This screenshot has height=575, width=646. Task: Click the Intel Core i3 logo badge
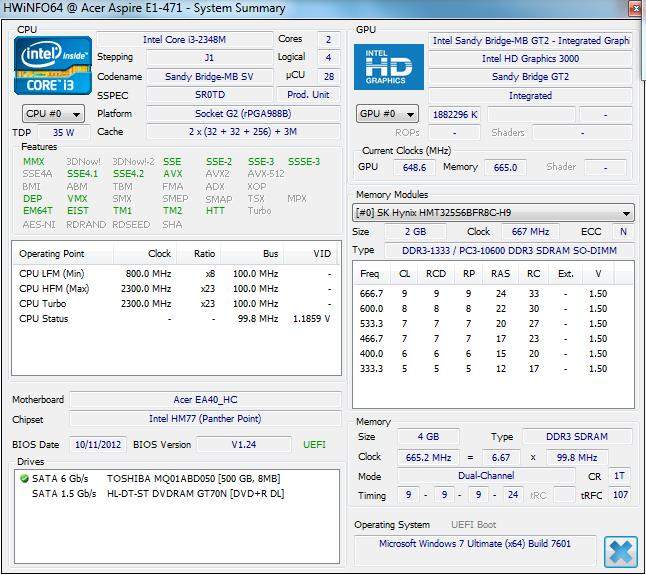(53, 65)
